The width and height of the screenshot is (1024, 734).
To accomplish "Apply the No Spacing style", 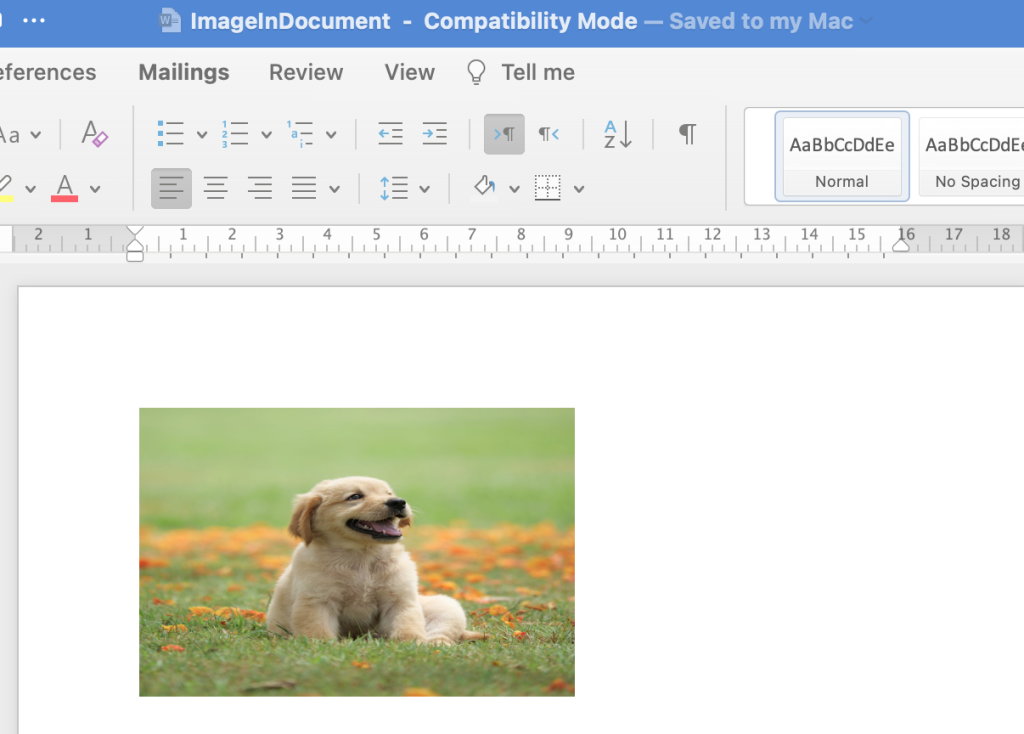I will click(x=972, y=156).
